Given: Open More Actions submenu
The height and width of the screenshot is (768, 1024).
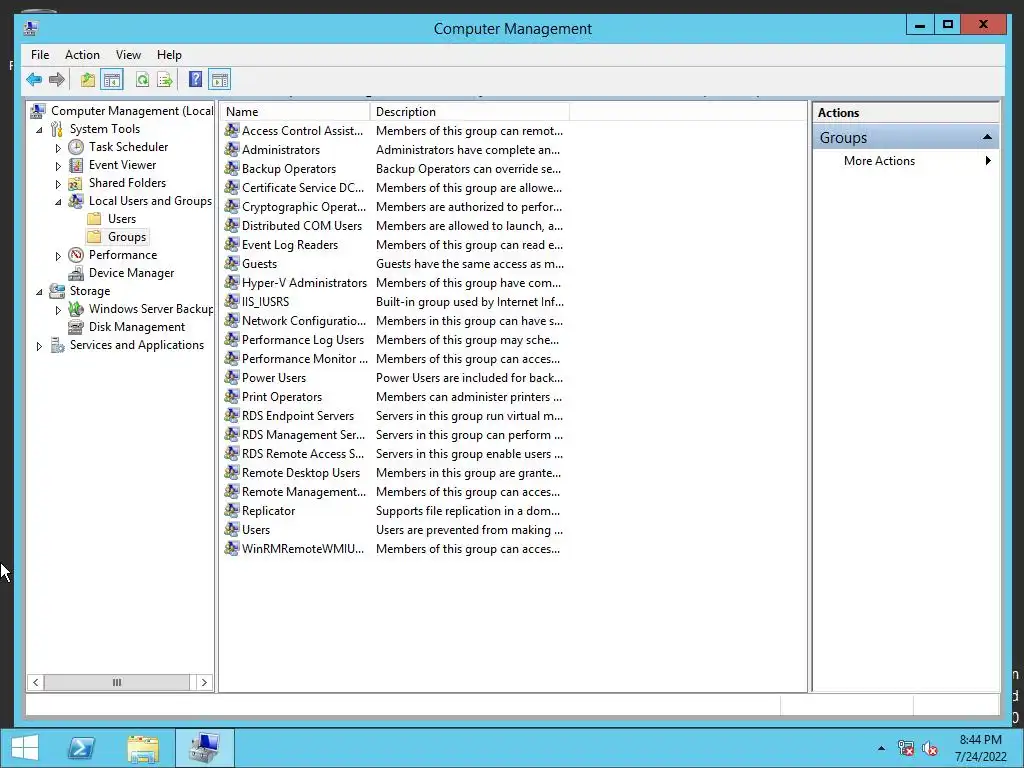Looking at the screenshot, I should [906, 161].
